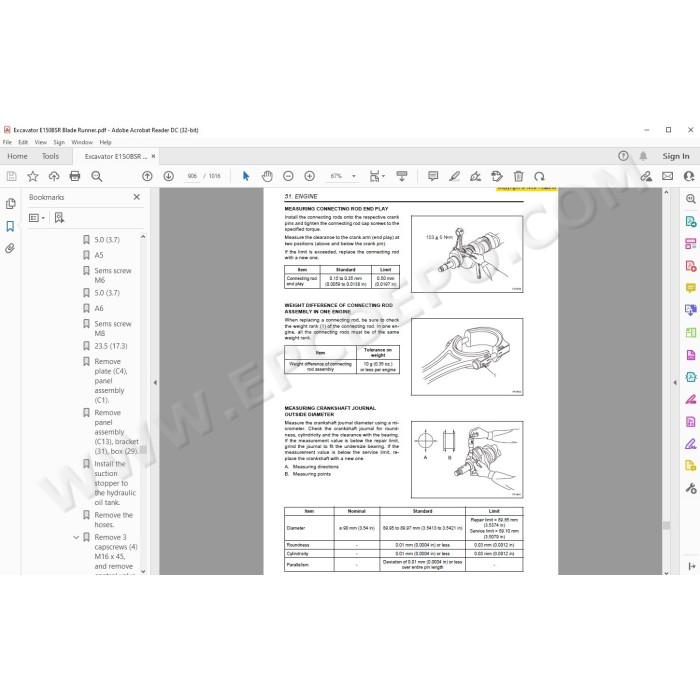Open the Sign document tool

[x=475, y=176]
